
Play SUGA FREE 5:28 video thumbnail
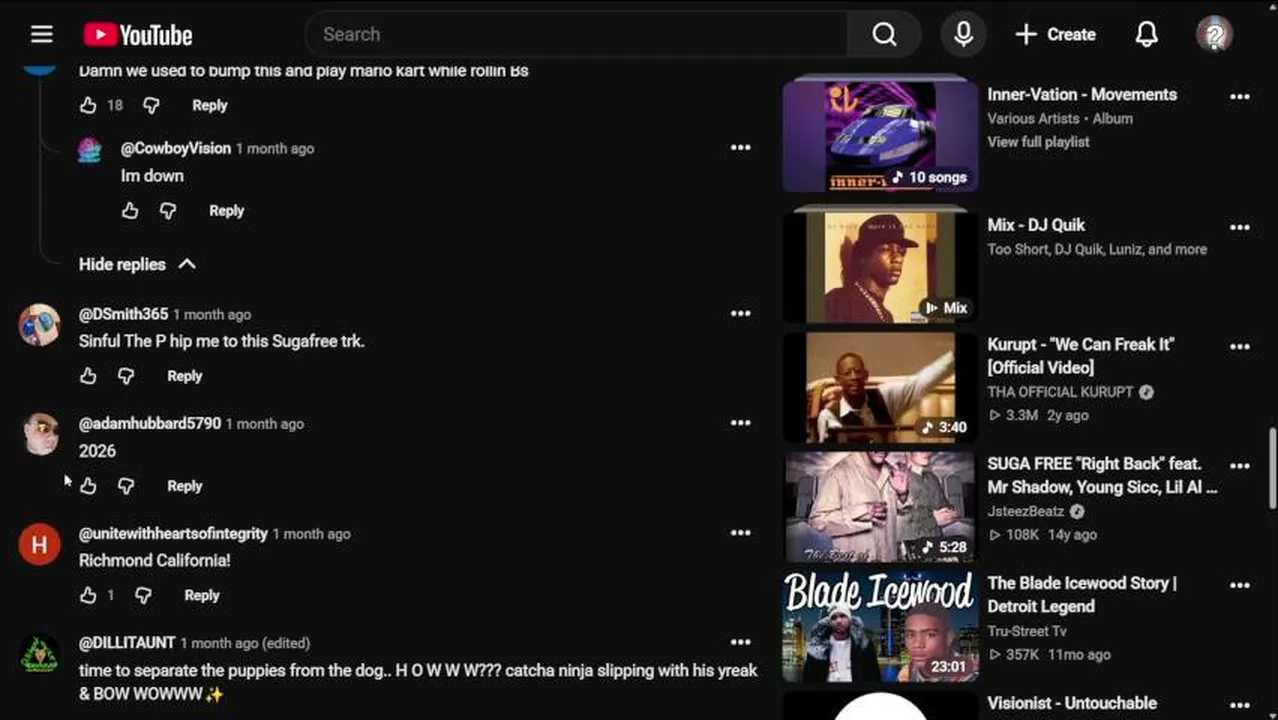(x=880, y=506)
